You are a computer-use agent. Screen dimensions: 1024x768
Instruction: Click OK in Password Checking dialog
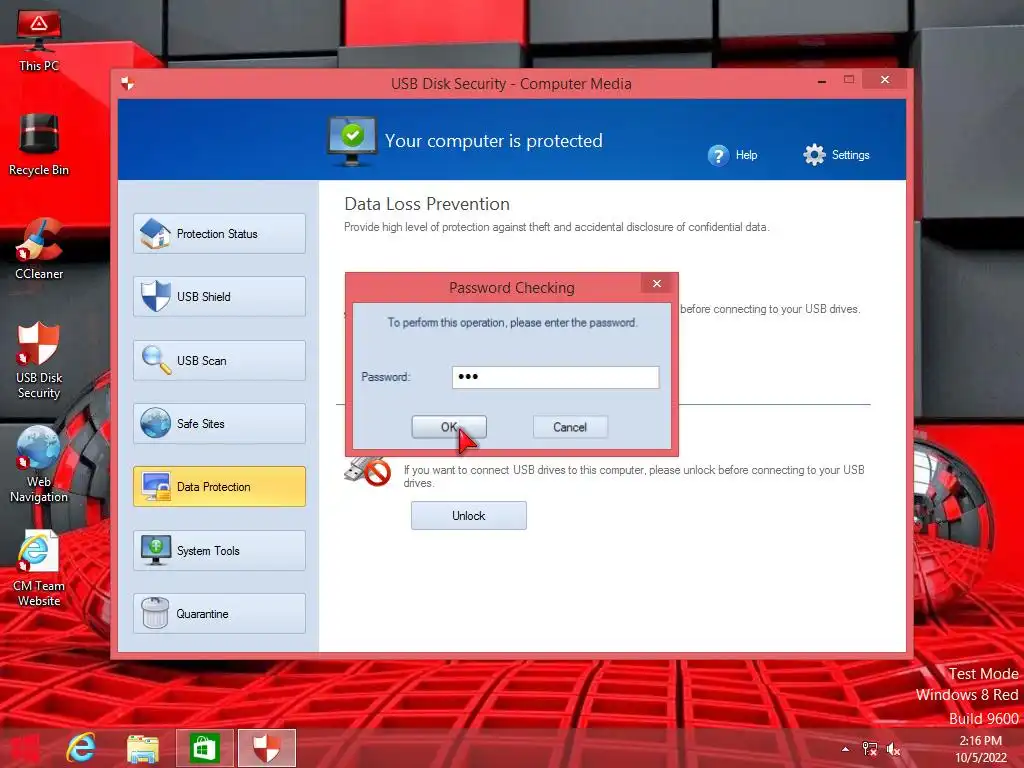[x=449, y=427]
